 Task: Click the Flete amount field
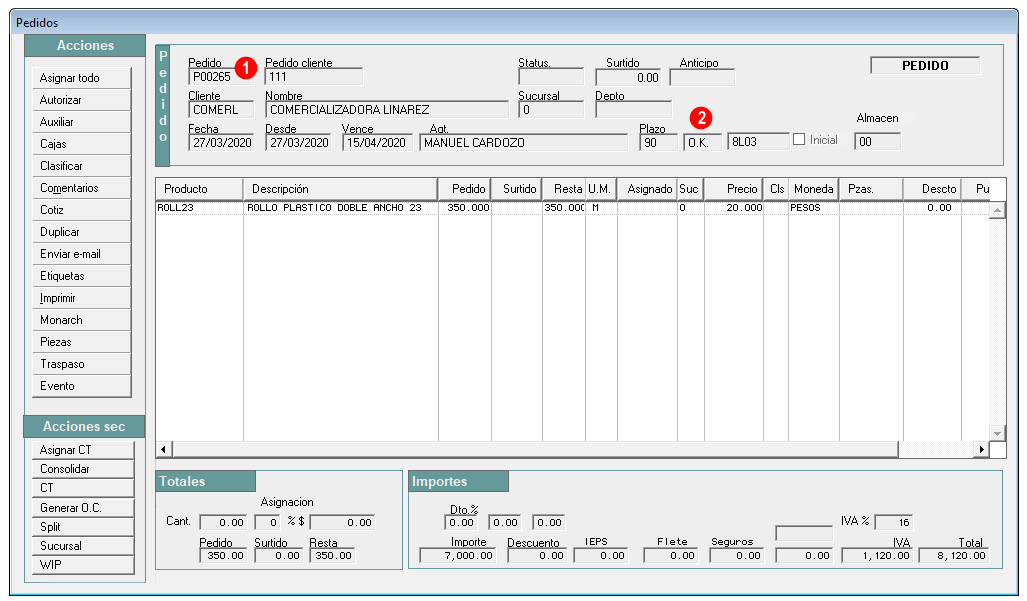click(670, 556)
